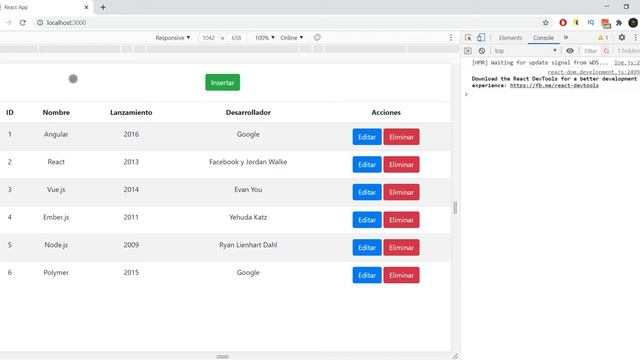Screen dimensions: 640x360
Task: Click the Polymer name cell
Action: 56,273
